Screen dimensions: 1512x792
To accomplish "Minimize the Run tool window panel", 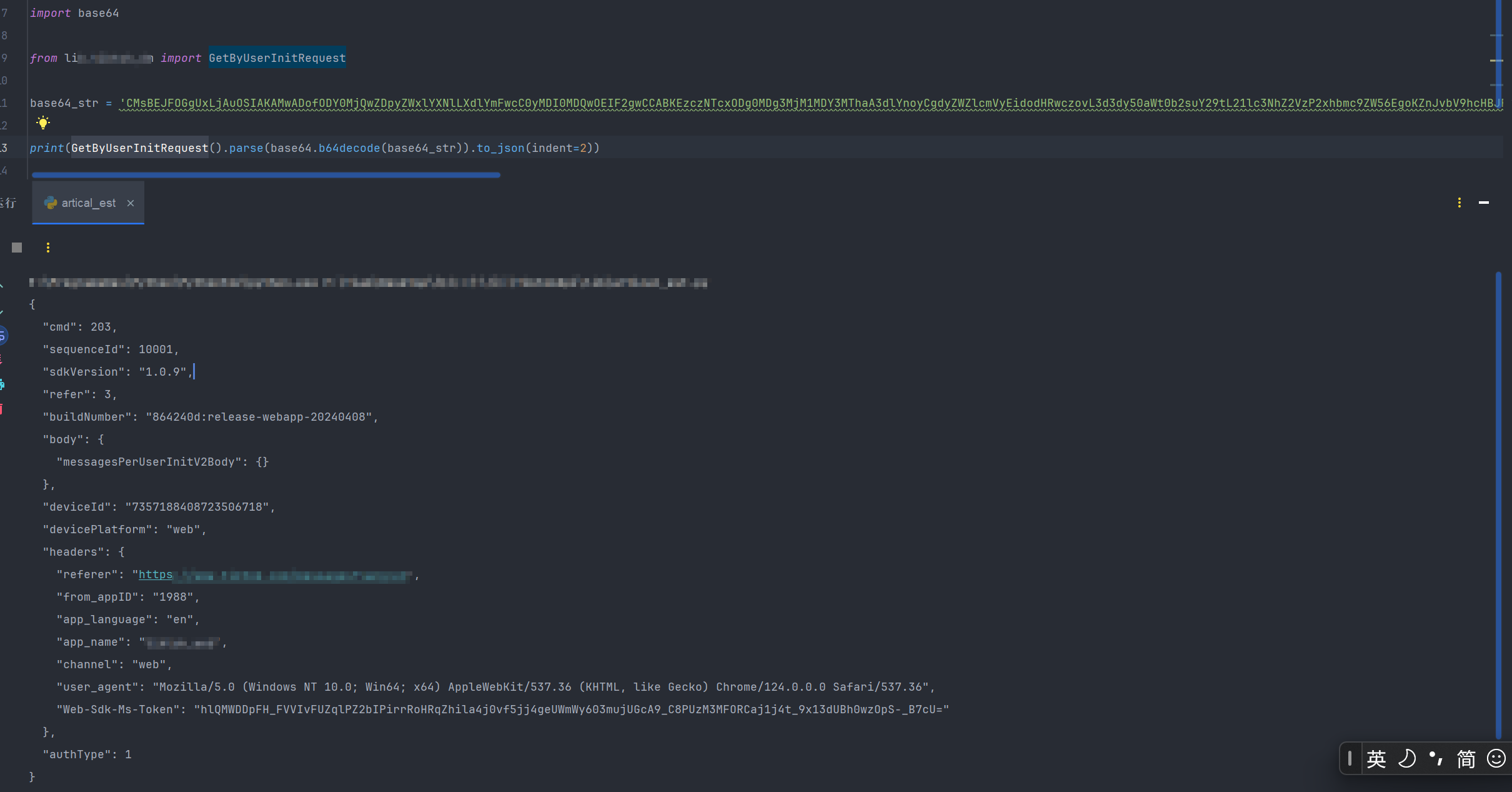I will [1484, 203].
